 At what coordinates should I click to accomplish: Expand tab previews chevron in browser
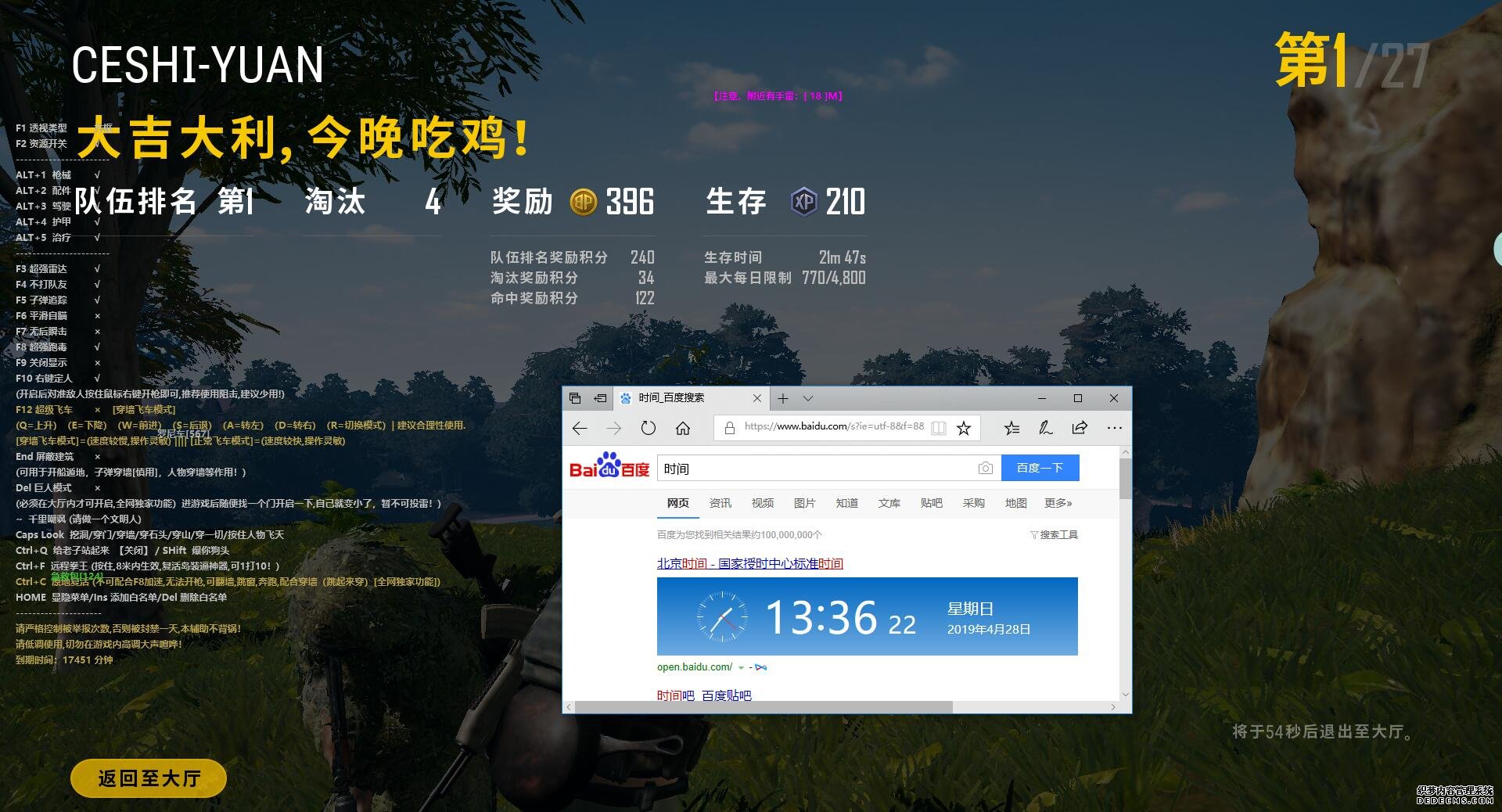coord(808,398)
